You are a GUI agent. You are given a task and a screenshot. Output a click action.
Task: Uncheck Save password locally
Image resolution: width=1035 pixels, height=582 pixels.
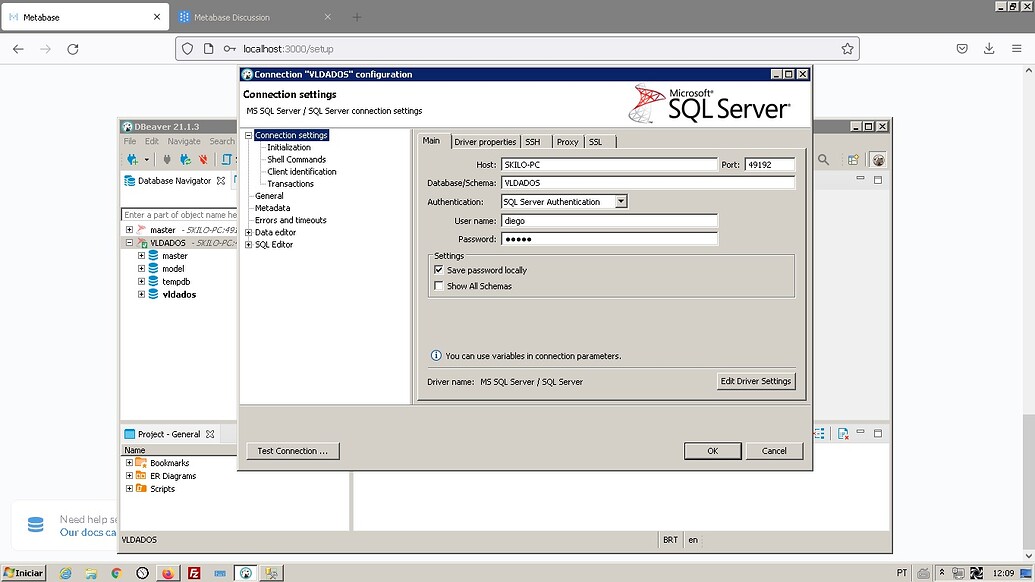(438, 270)
